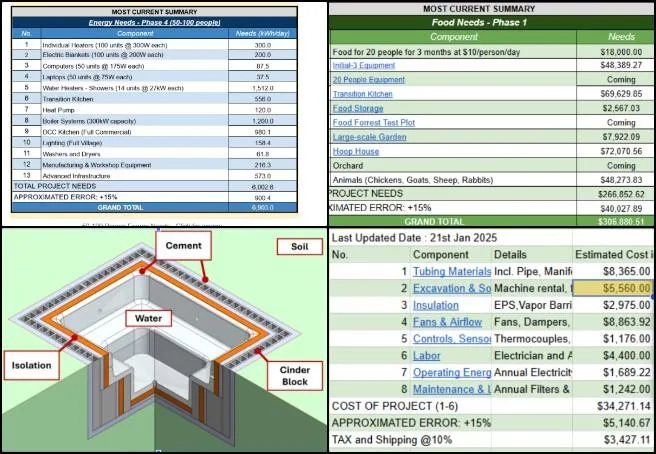
Task: Select the Washers and Dryers row
Action: click(155, 154)
